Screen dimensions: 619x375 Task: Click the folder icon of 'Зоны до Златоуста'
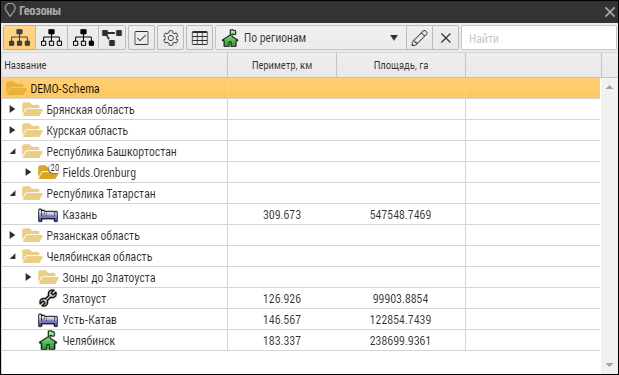(x=48, y=277)
